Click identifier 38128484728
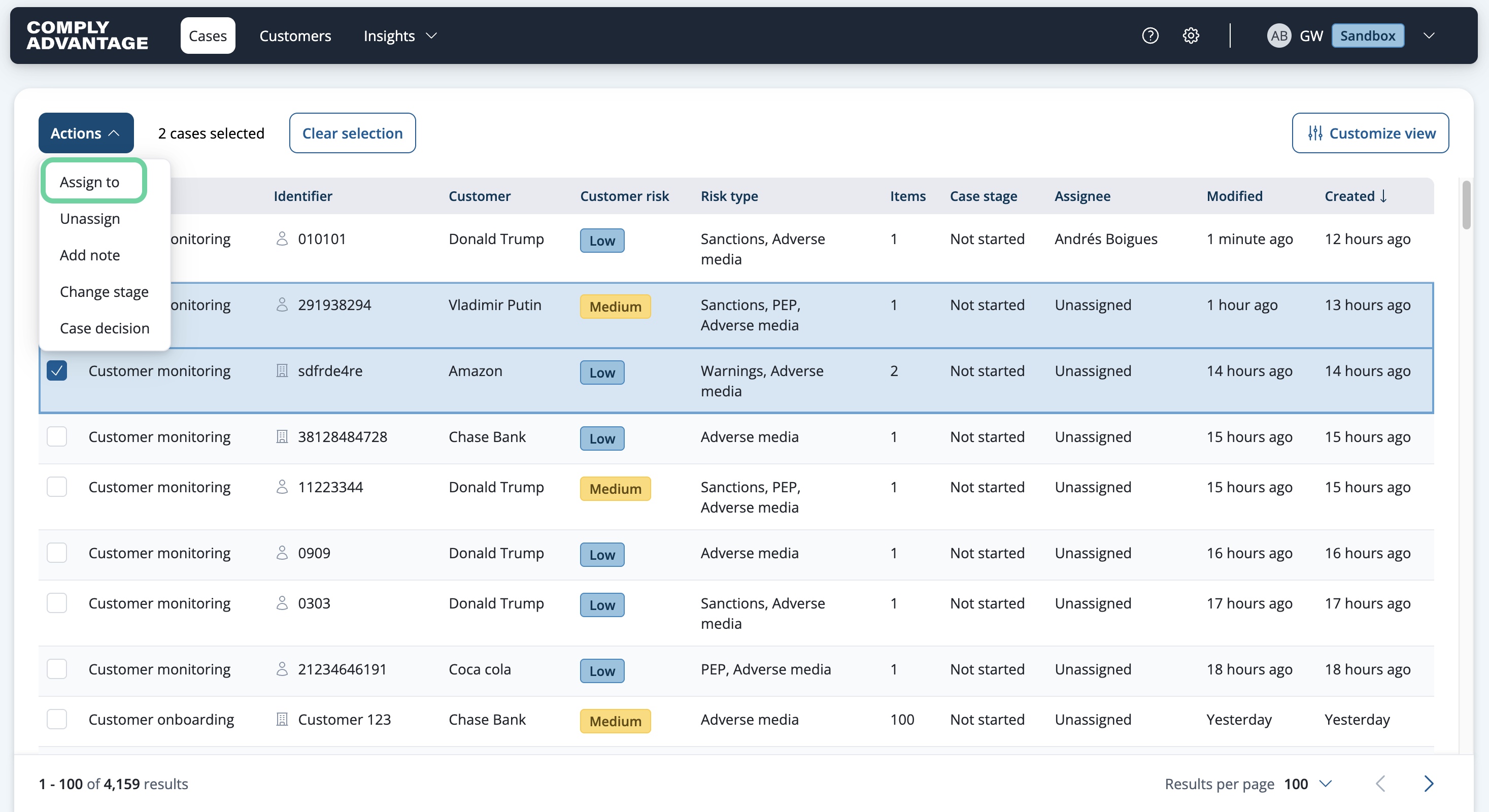1489x812 pixels. point(343,436)
